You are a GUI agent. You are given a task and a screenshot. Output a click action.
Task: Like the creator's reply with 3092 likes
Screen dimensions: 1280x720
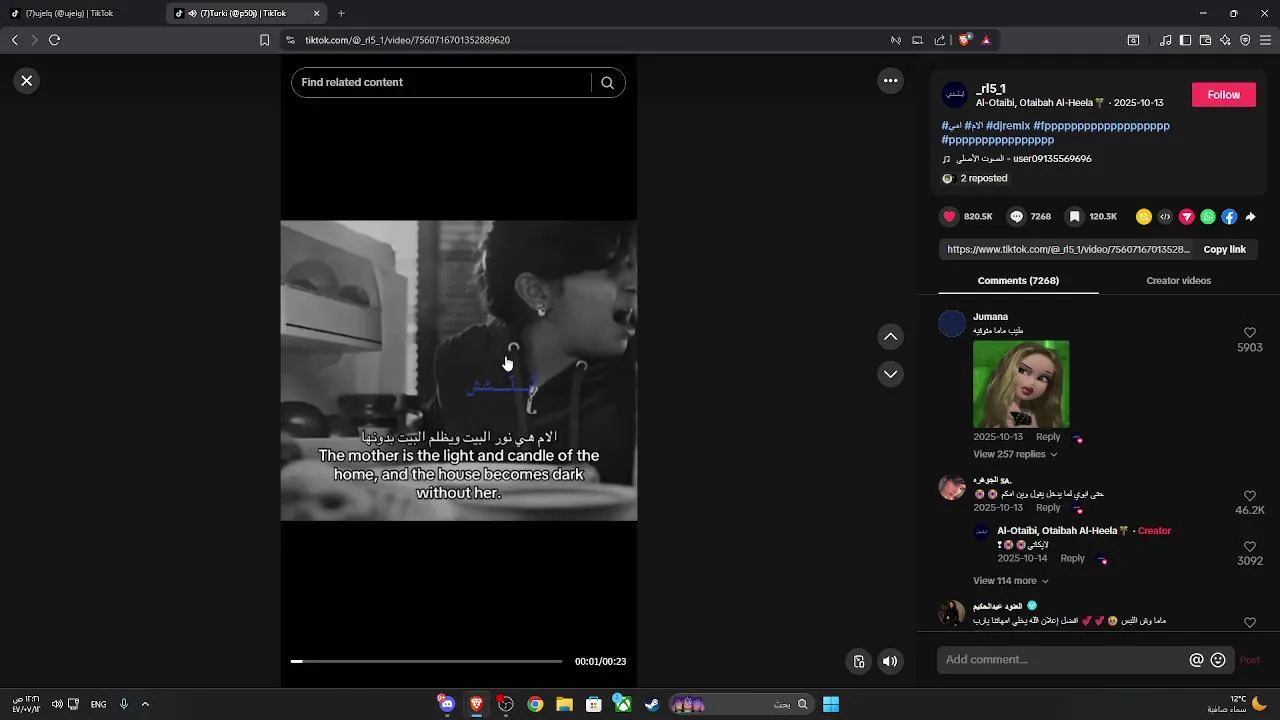pos(1249,547)
